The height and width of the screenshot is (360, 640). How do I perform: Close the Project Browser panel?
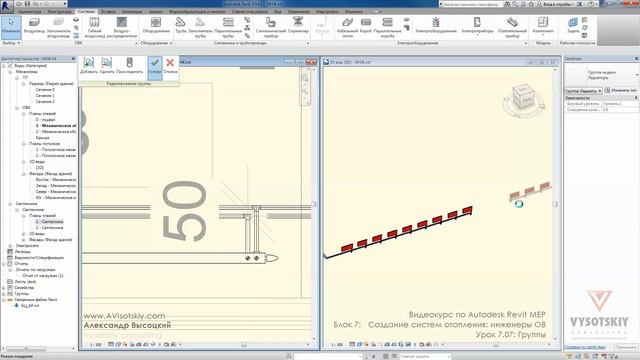click(x=73, y=59)
